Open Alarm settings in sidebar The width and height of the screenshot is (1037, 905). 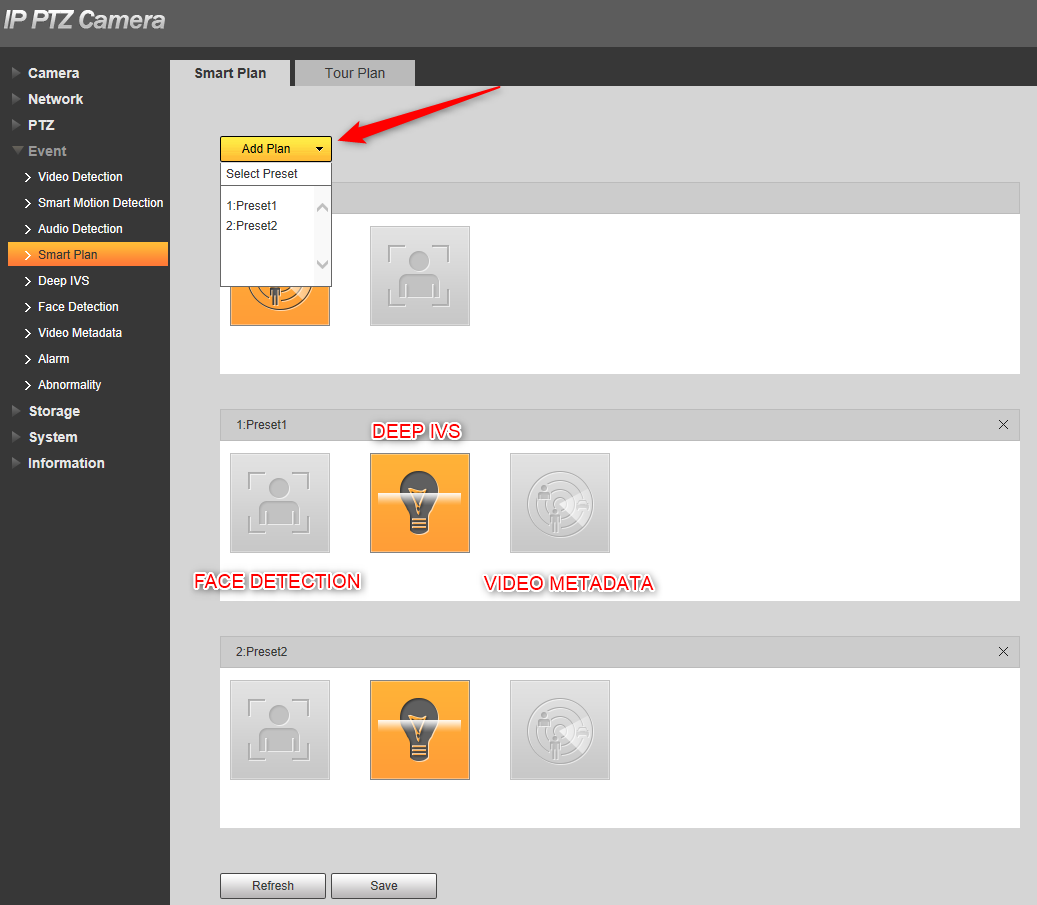pos(53,359)
